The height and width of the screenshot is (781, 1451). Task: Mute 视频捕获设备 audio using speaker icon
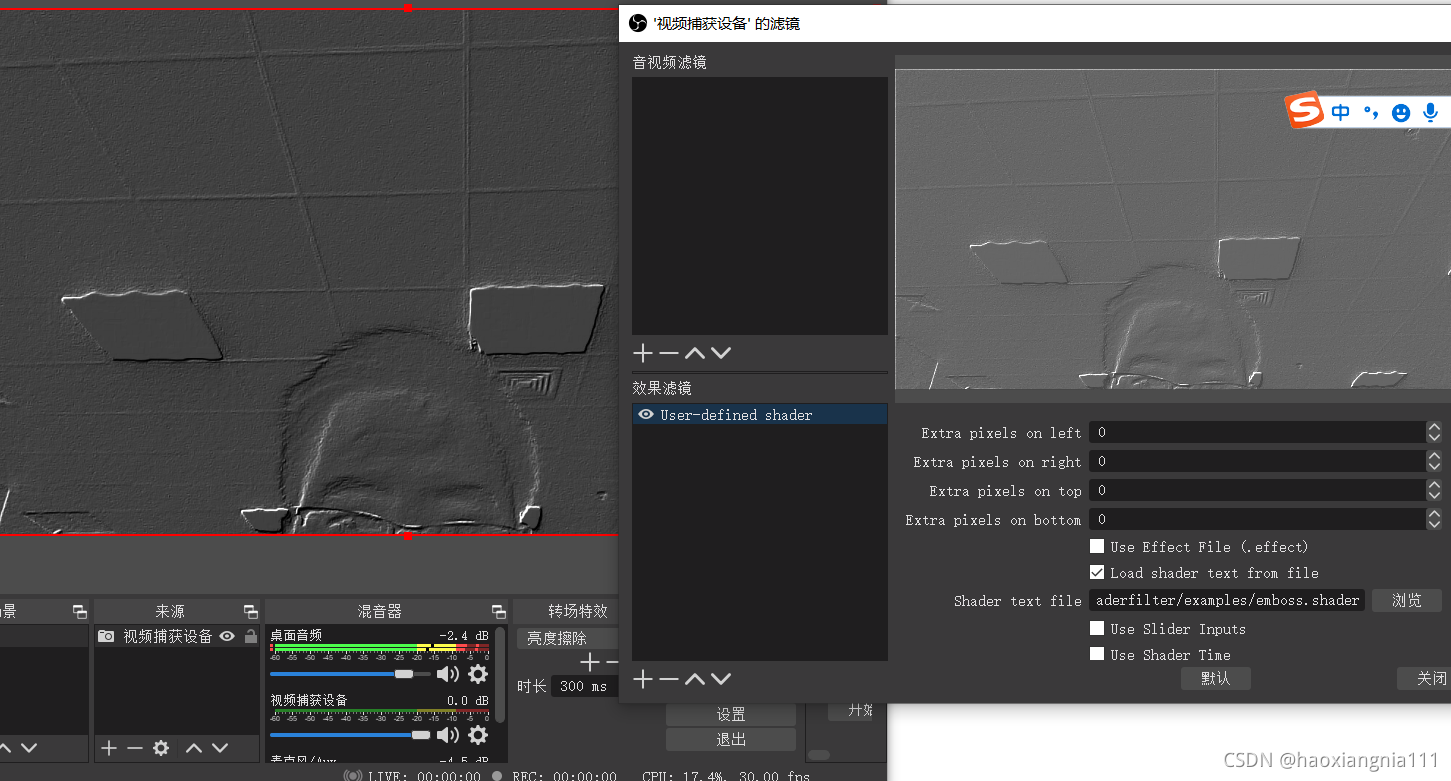[x=447, y=735]
